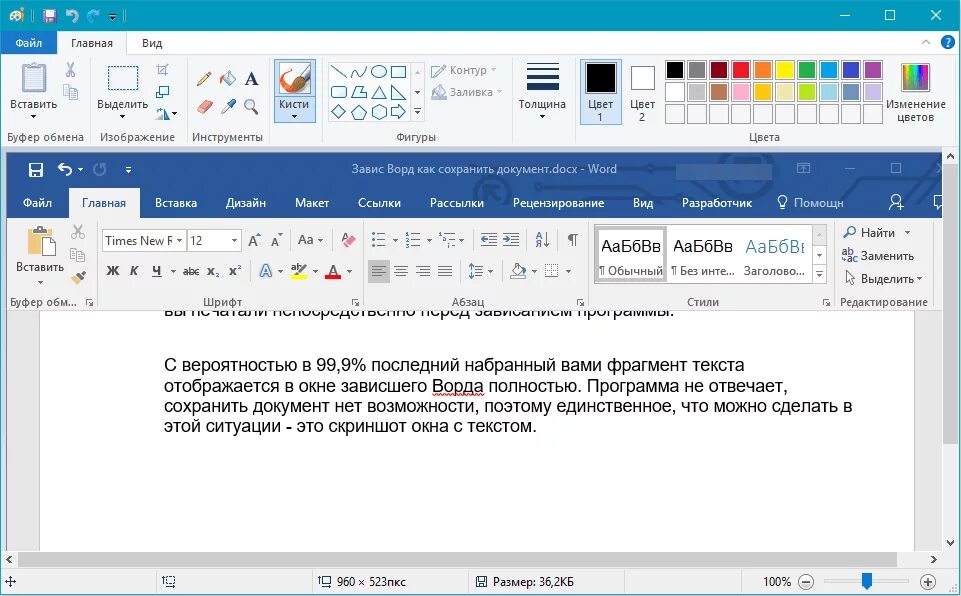961x596 pixels.
Task: Choose the Right arrow shape
Action: 398,112
